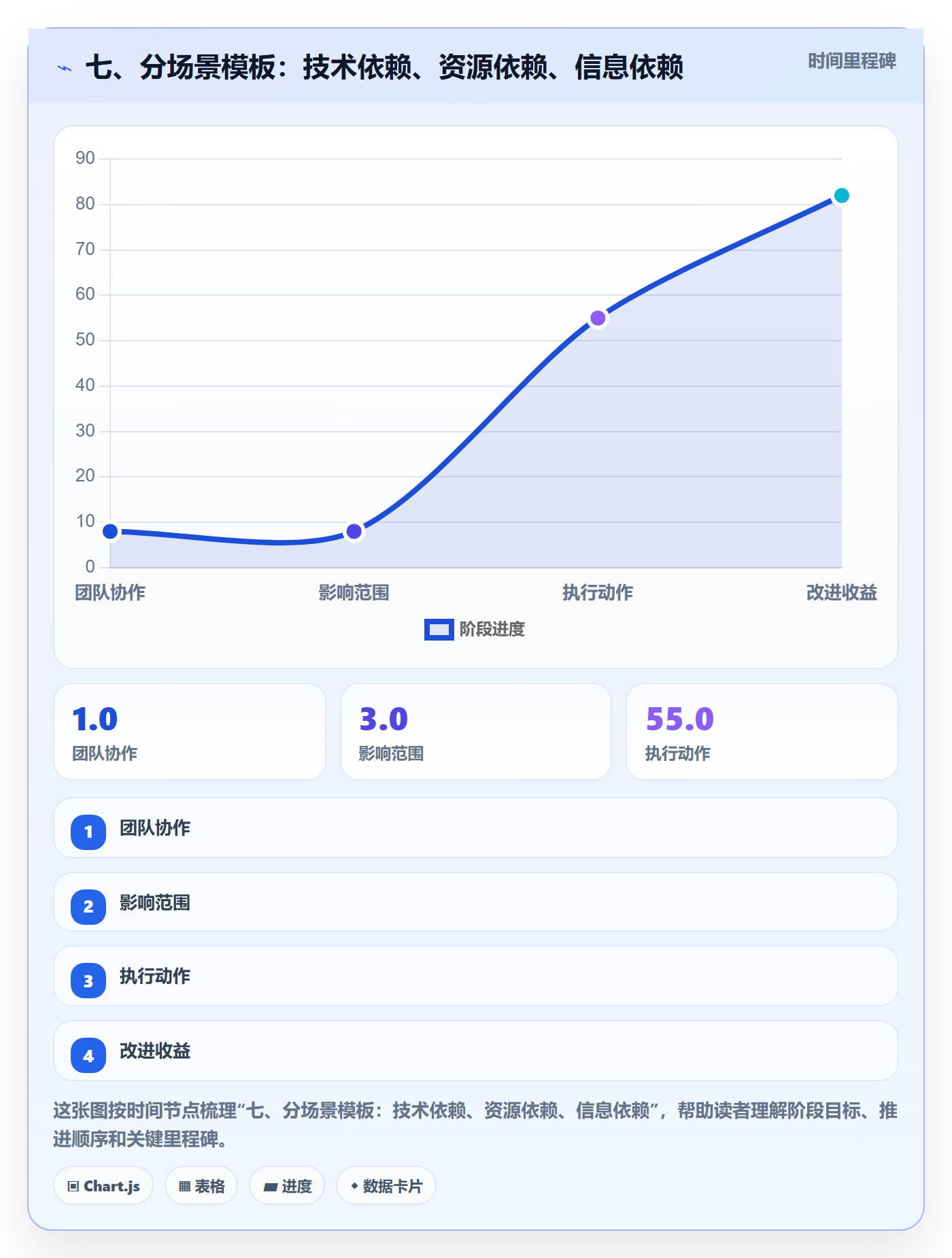Click the 改进收益 x-axis label under the chart
The width and height of the screenshot is (952, 1258).
841,593
